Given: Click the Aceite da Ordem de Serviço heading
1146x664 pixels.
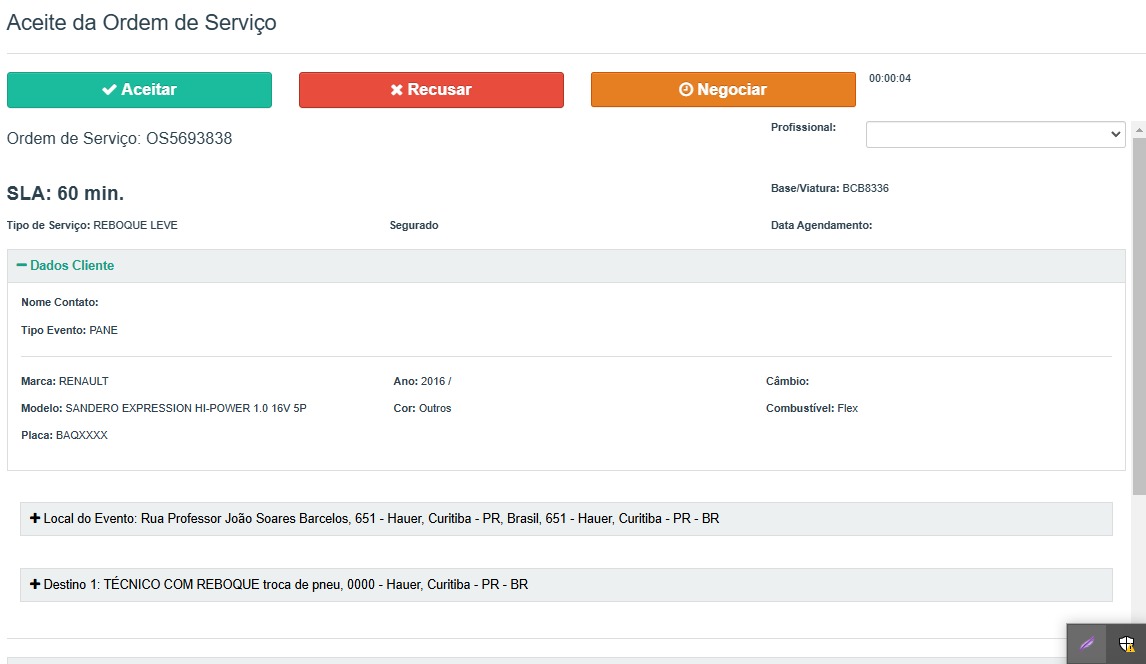Looking at the screenshot, I should 142,23.
